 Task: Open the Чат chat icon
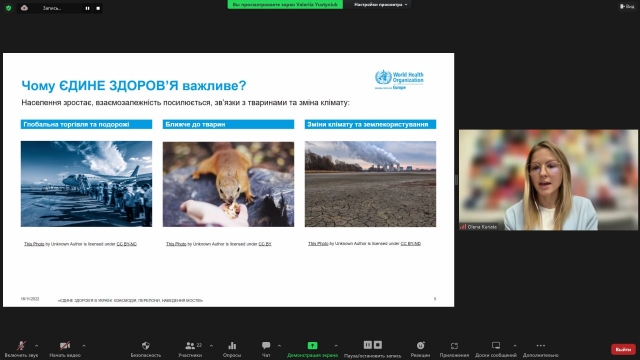point(266,346)
